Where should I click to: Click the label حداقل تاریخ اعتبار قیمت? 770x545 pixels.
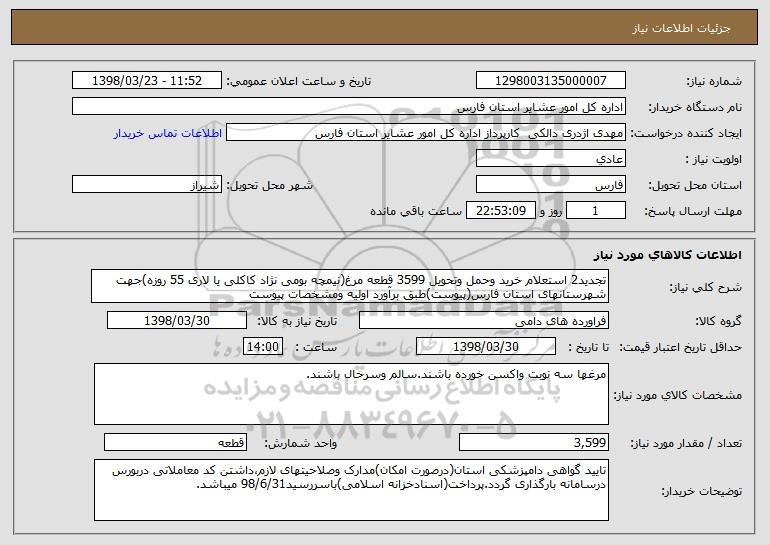pyautogui.click(x=681, y=347)
